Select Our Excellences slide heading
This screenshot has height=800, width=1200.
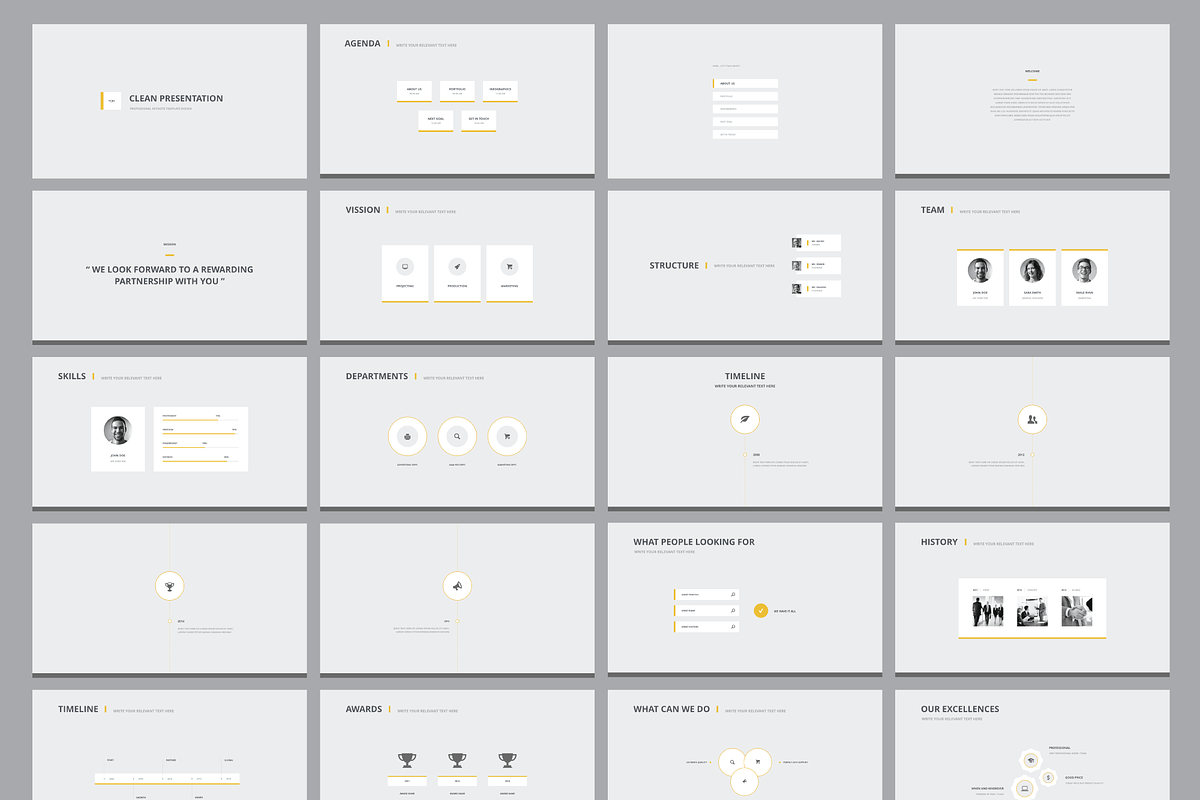point(960,709)
